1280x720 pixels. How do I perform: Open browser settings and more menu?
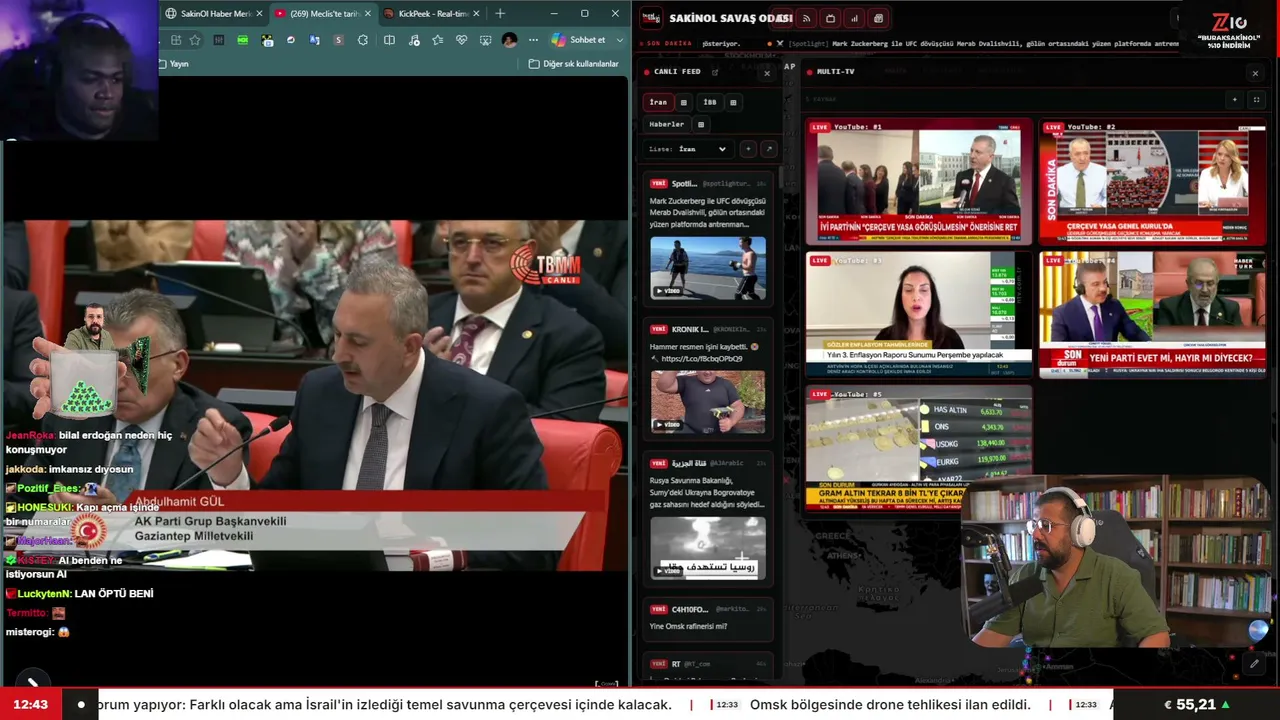click(533, 40)
